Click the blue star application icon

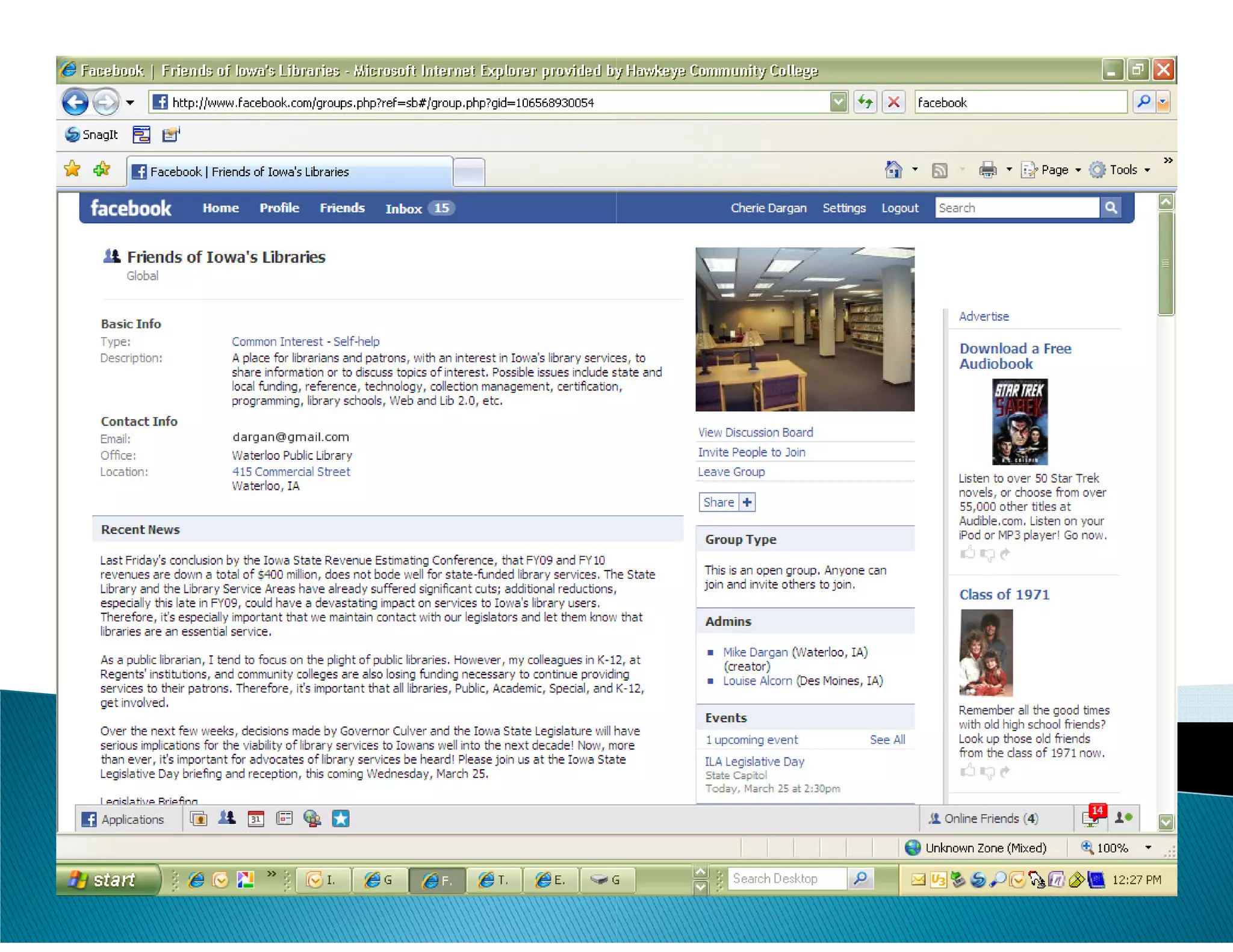pyautogui.click(x=341, y=818)
